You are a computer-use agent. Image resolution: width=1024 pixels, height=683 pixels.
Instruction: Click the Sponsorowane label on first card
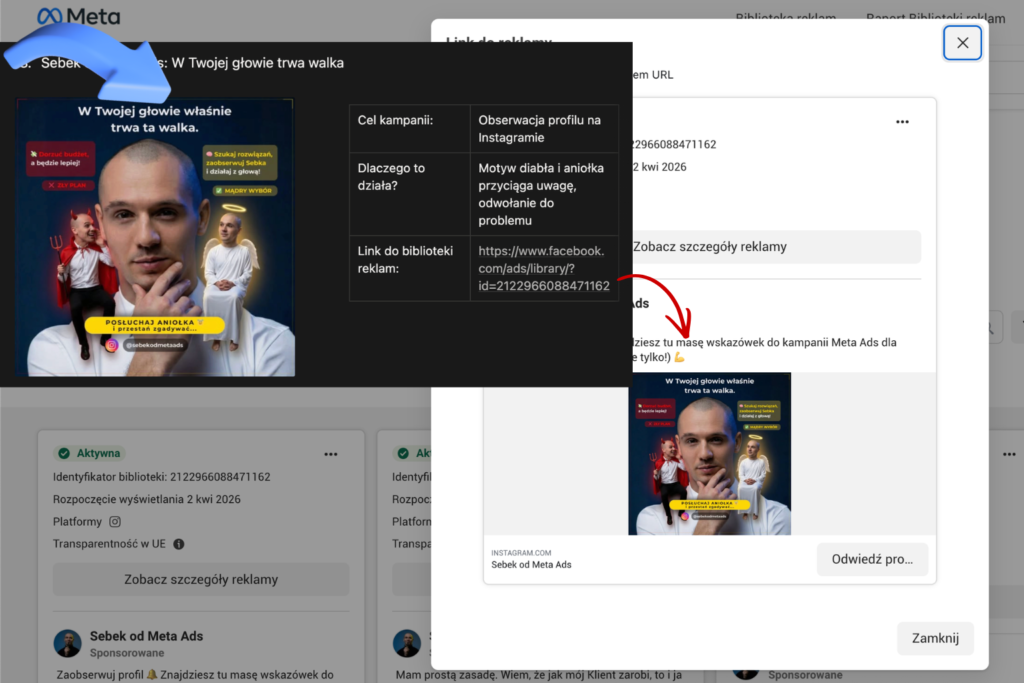(x=127, y=653)
